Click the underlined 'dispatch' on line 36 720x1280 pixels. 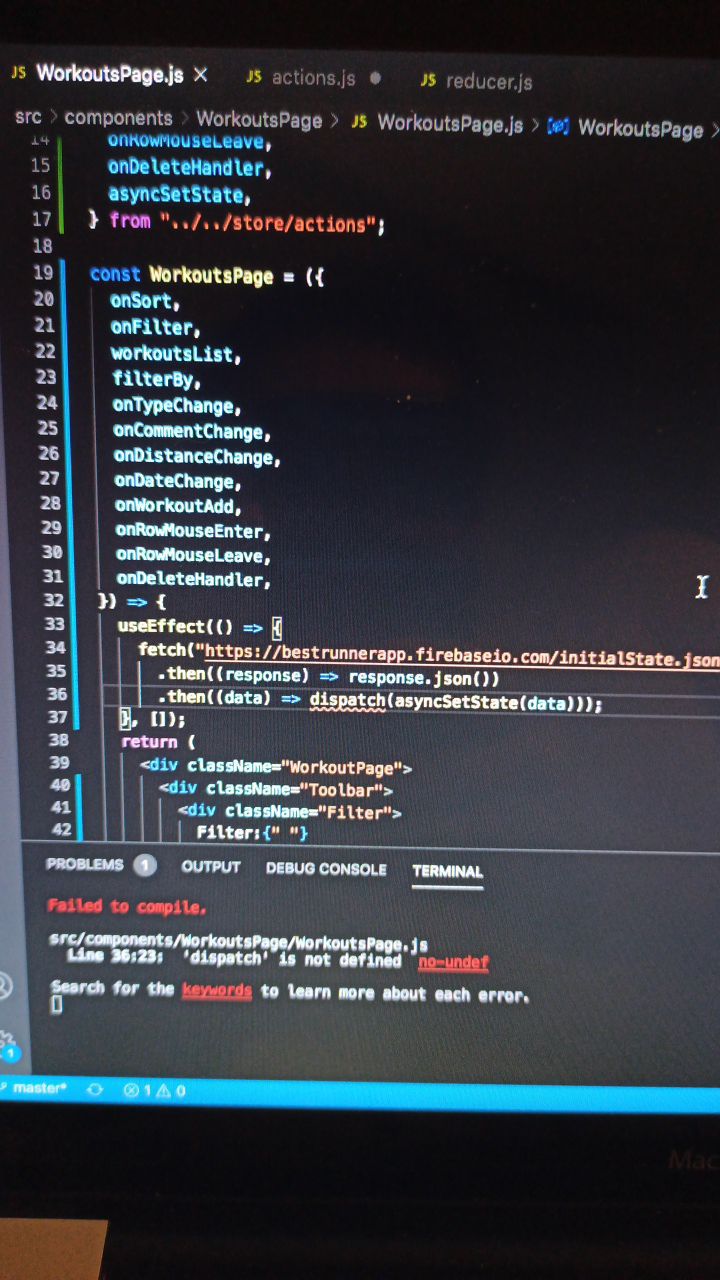(347, 701)
